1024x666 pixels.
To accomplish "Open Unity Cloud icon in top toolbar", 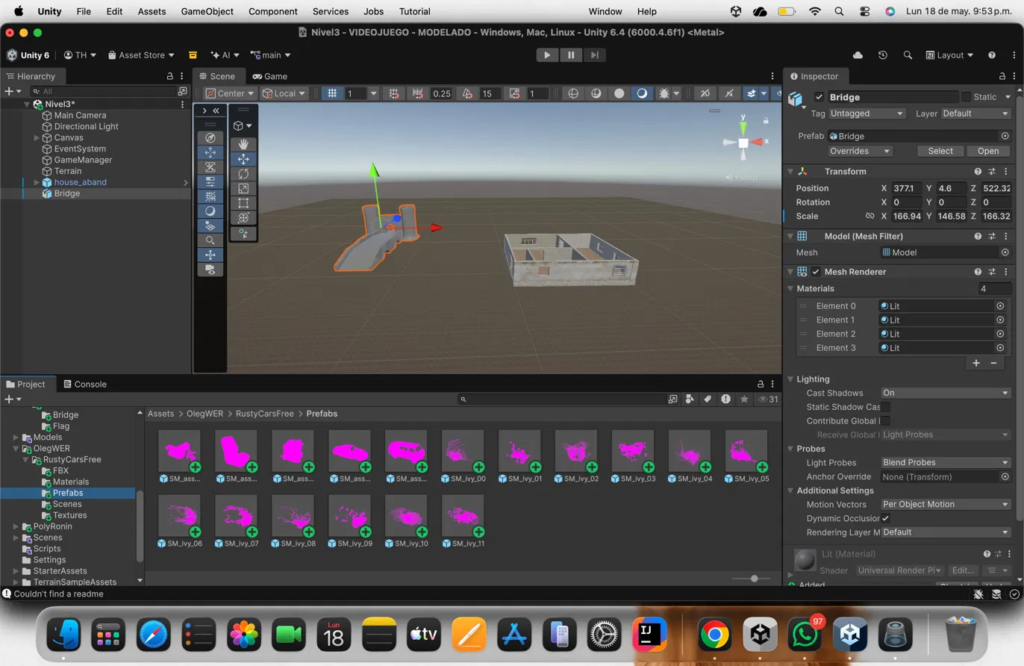I will [858, 55].
